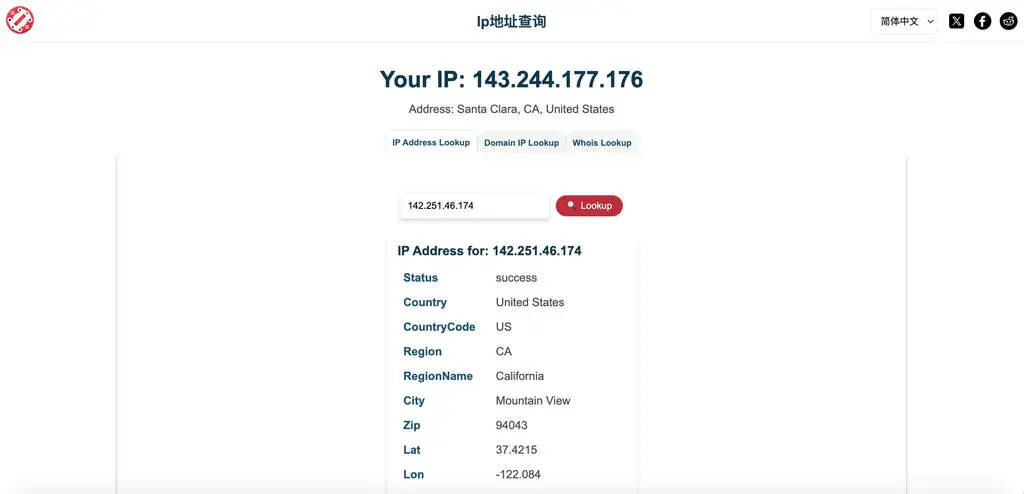This screenshot has width=1024, height=494.
Task: Open the X (Twitter) social link
Action: 956,21
